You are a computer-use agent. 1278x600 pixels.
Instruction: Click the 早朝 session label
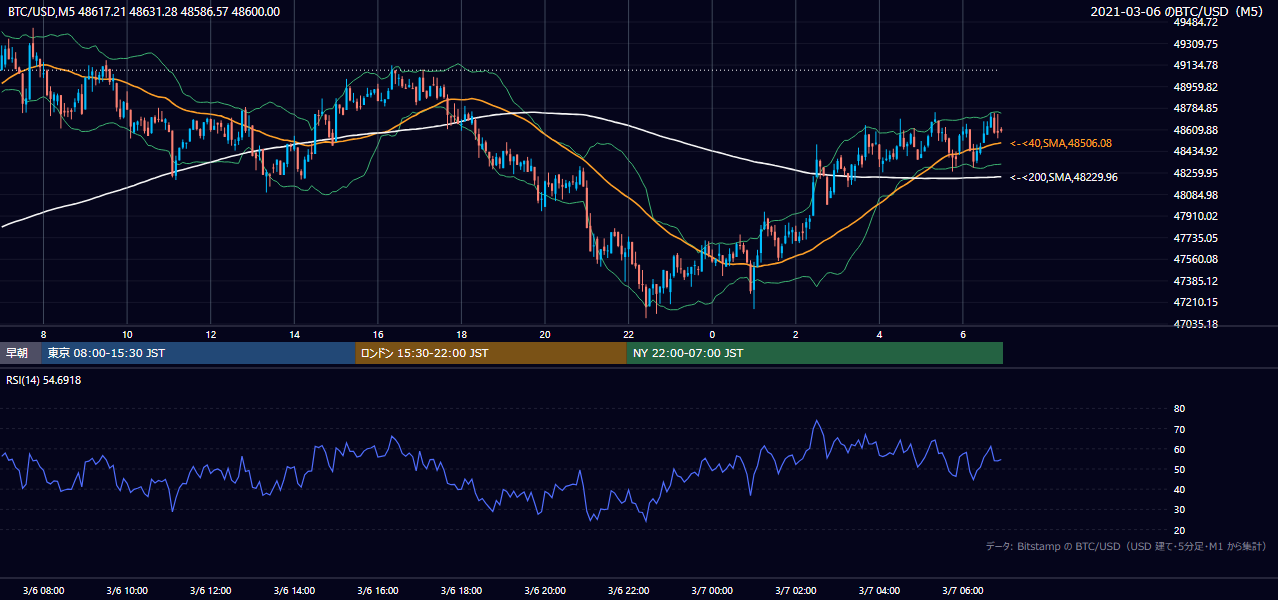point(17,353)
